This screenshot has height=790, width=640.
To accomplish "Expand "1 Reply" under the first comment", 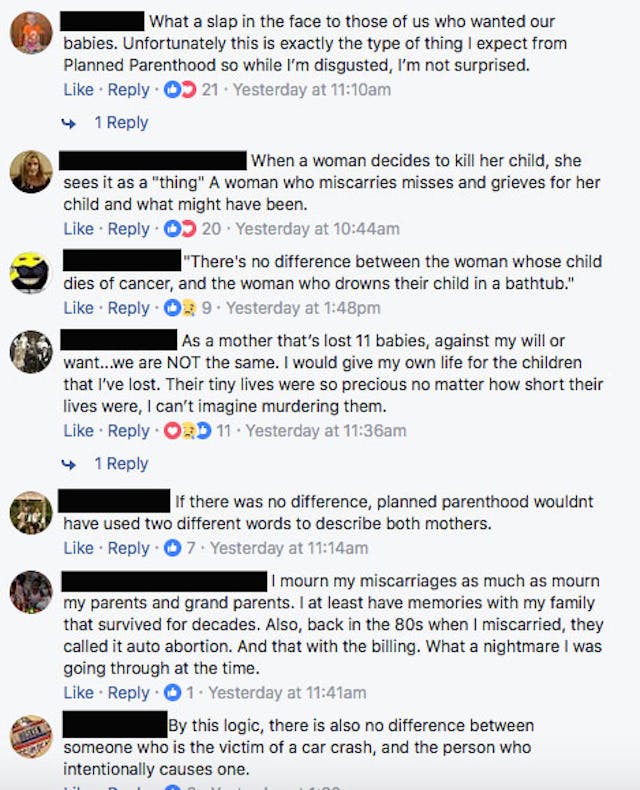I will [x=121, y=123].
